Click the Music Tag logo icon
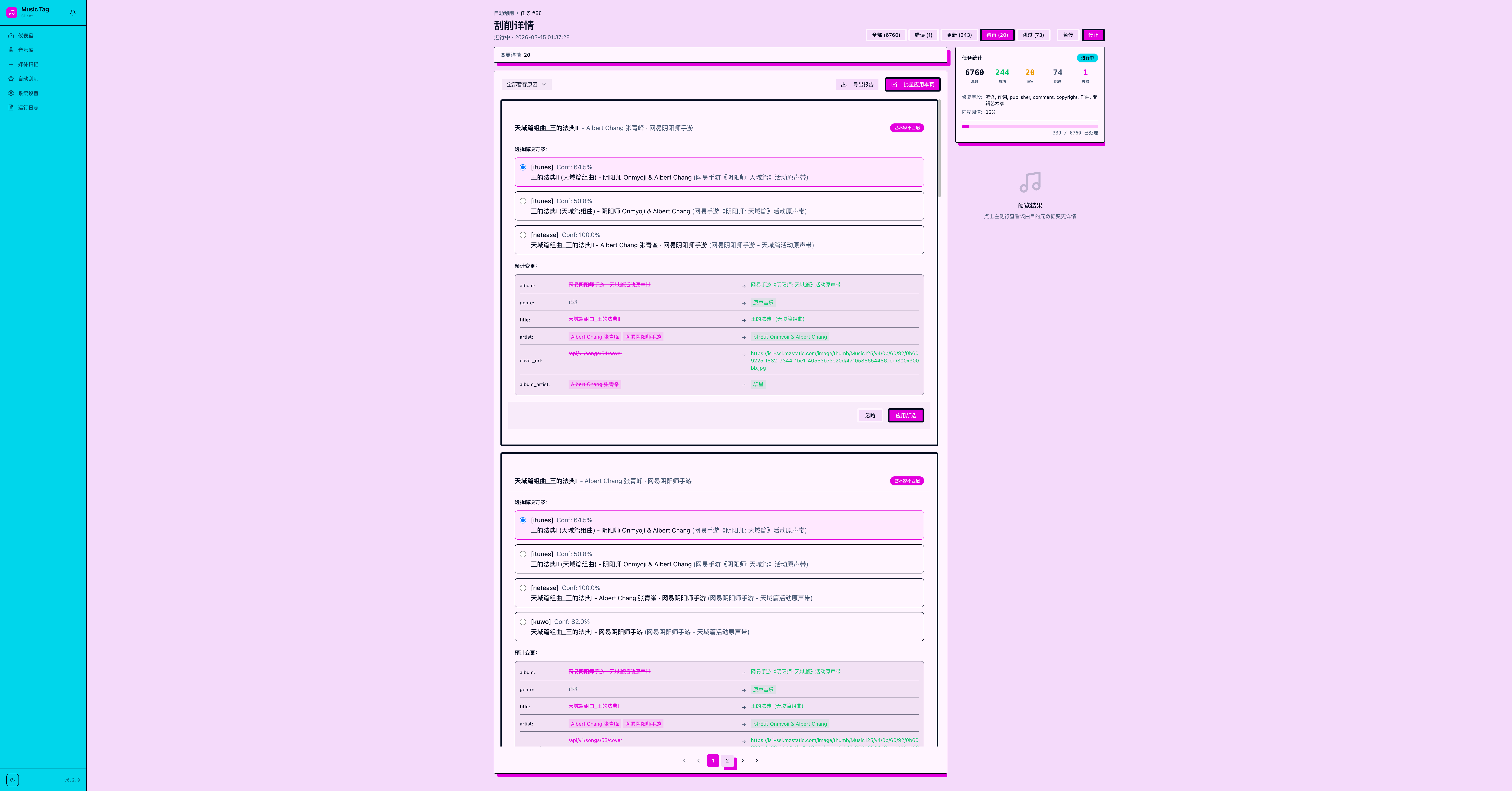1512x791 pixels. pyautogui.click(x=12, y=12)
